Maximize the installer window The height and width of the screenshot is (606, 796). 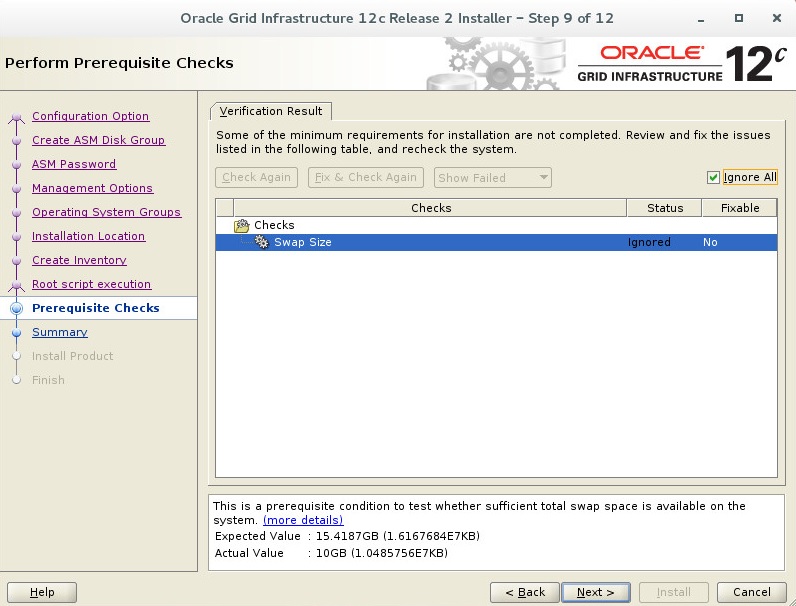[x=739, y=18]
